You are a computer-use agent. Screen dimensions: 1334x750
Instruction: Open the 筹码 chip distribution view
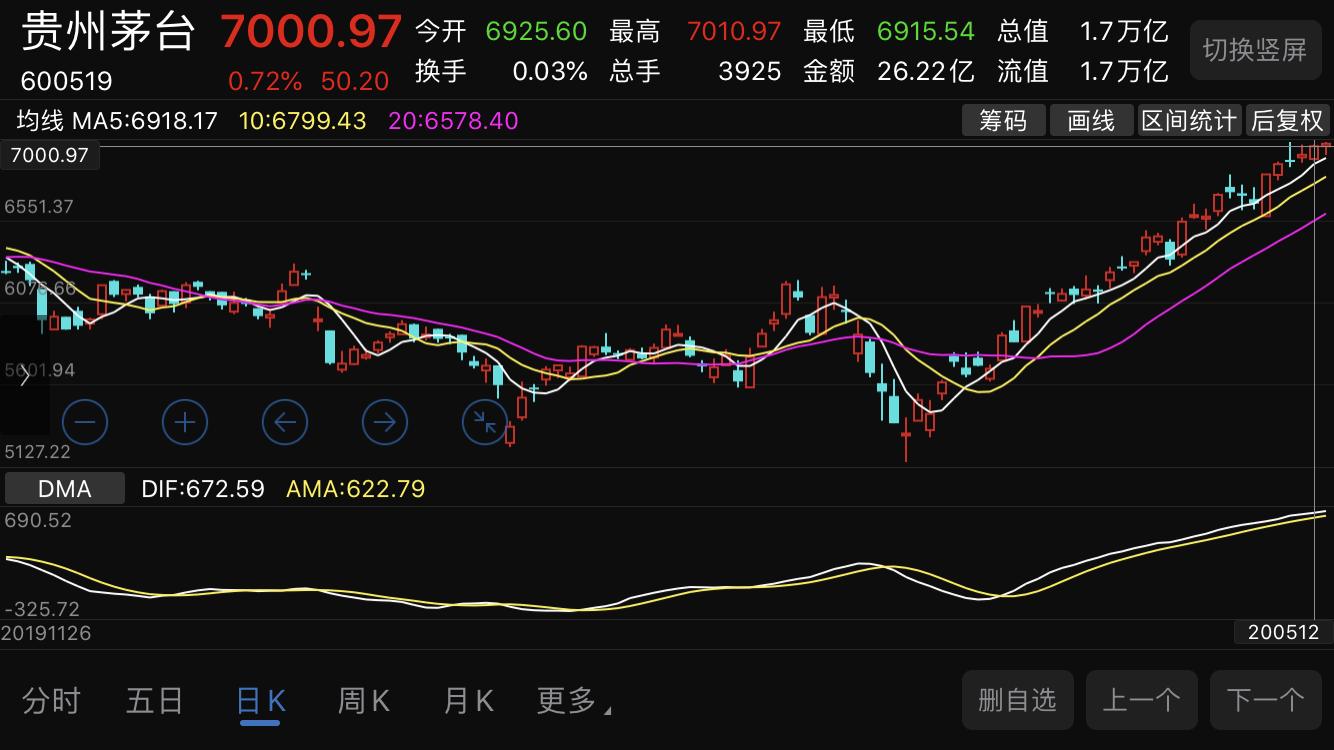(x=1003, y=120)
